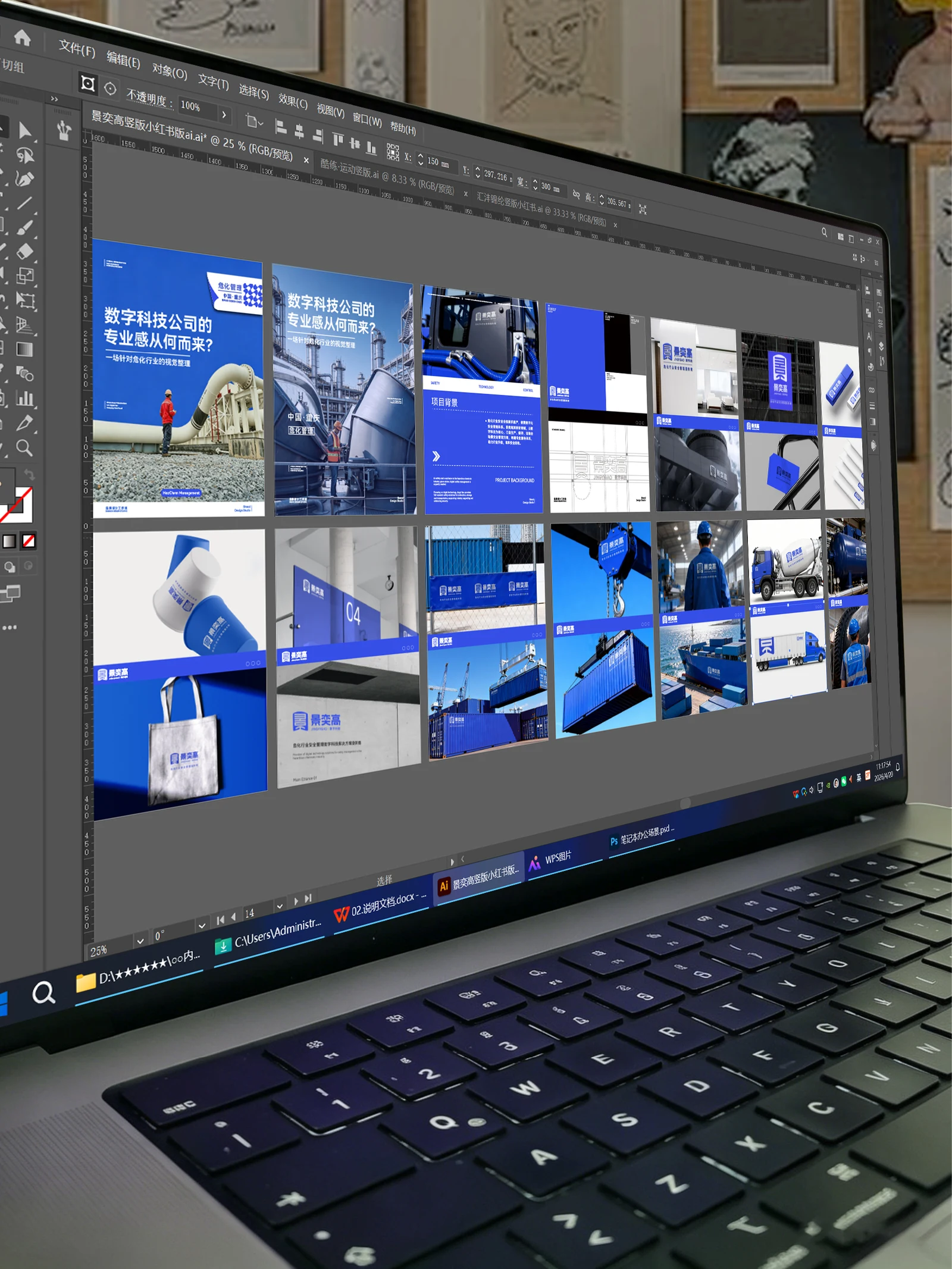952x1269 pixels.
Task: Open the WPS图片 taskbar window
Action: [550, 859]
